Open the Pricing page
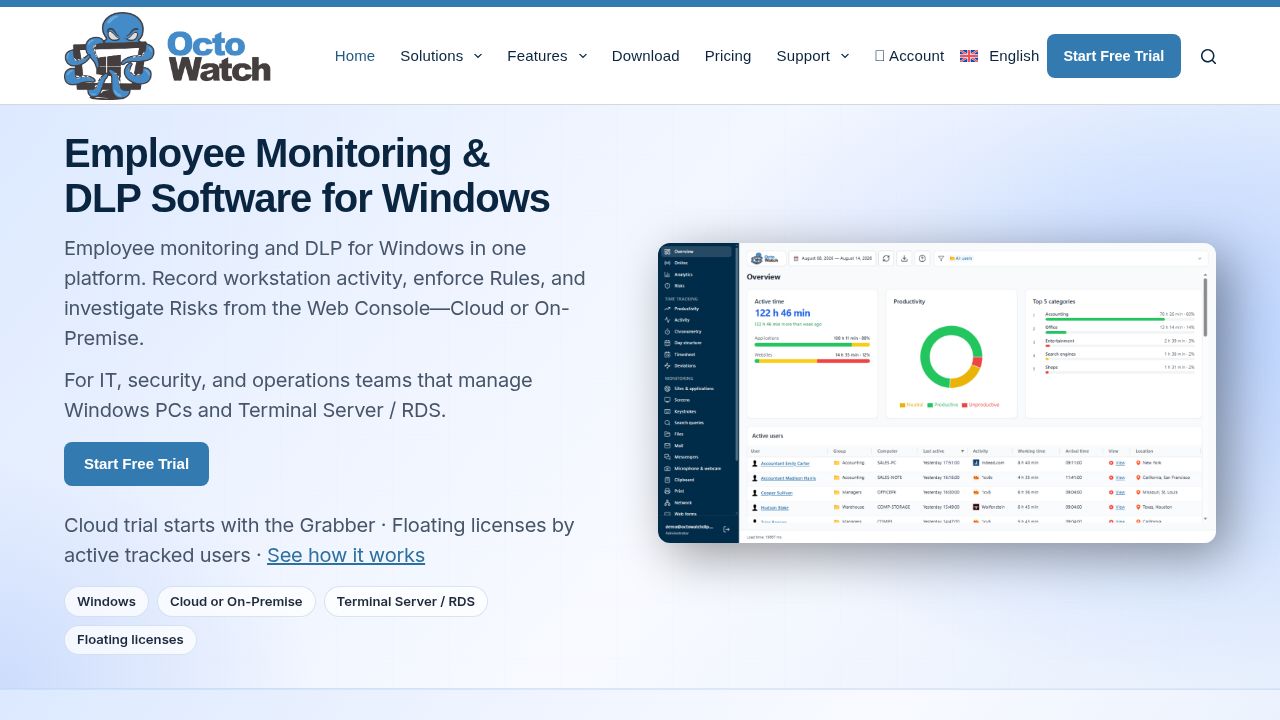Viewport: 1280px width, 720px height. (728, 56)
